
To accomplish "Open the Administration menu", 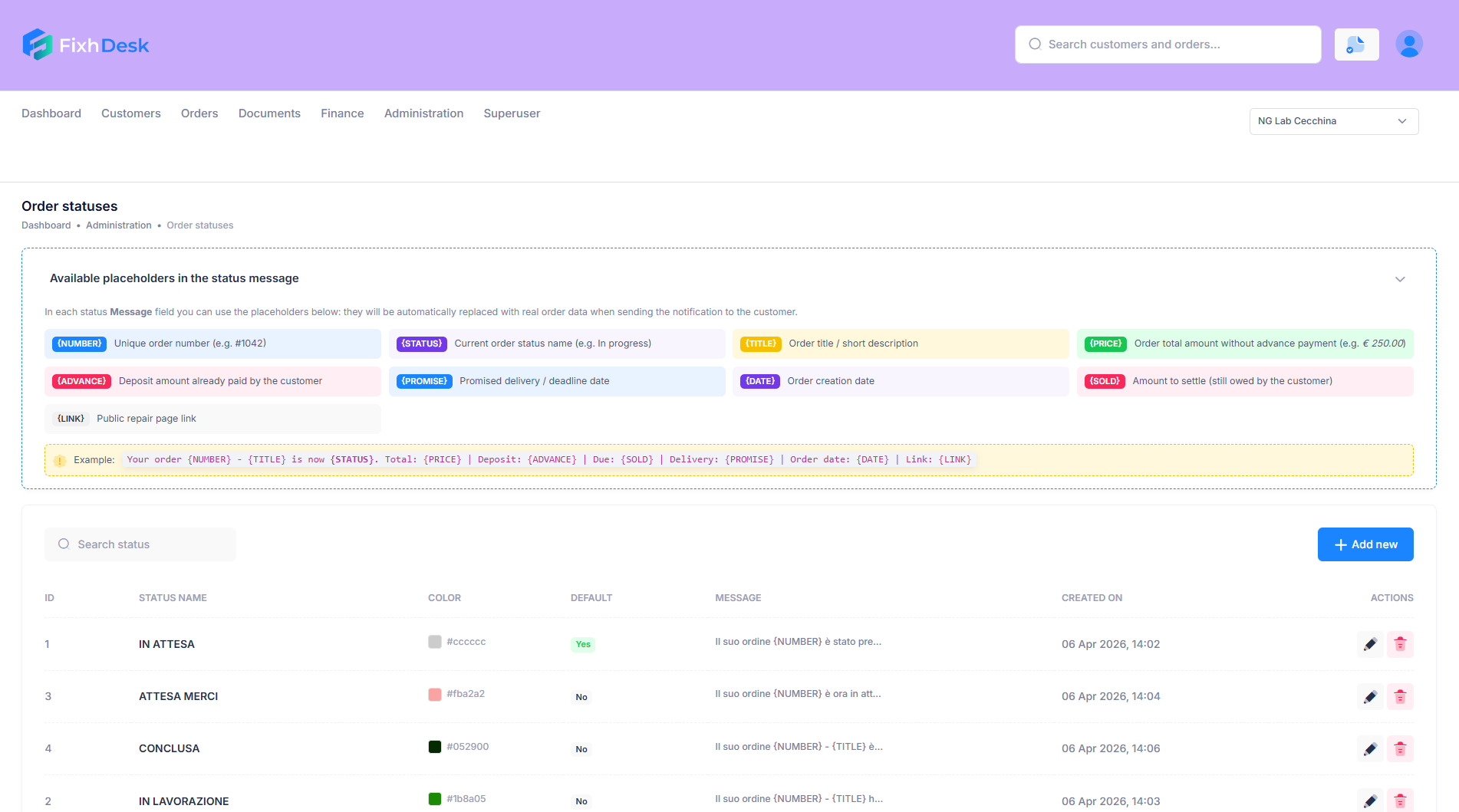I will click(423, 113).
